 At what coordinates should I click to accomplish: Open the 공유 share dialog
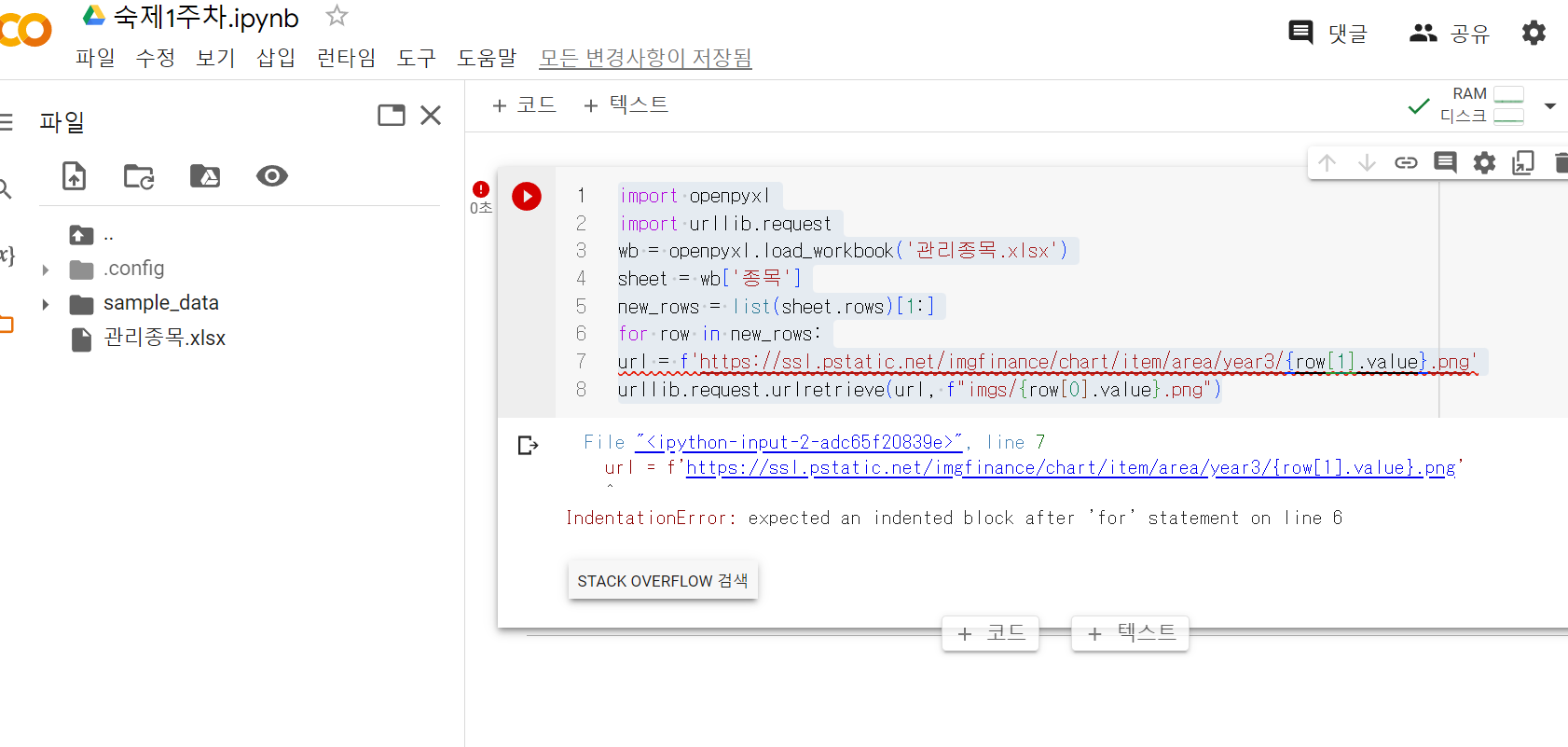pyautogui.click(x=1450, y=34)
